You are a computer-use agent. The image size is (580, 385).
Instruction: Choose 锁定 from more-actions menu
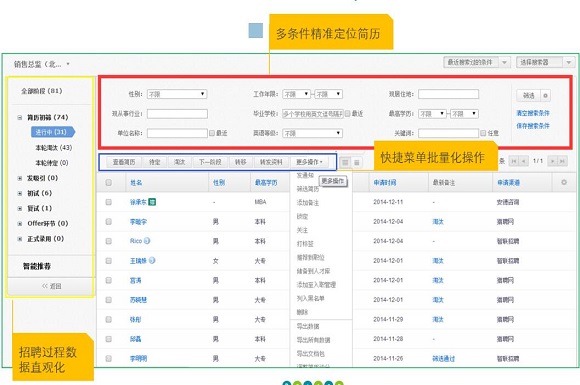[302, 216]
